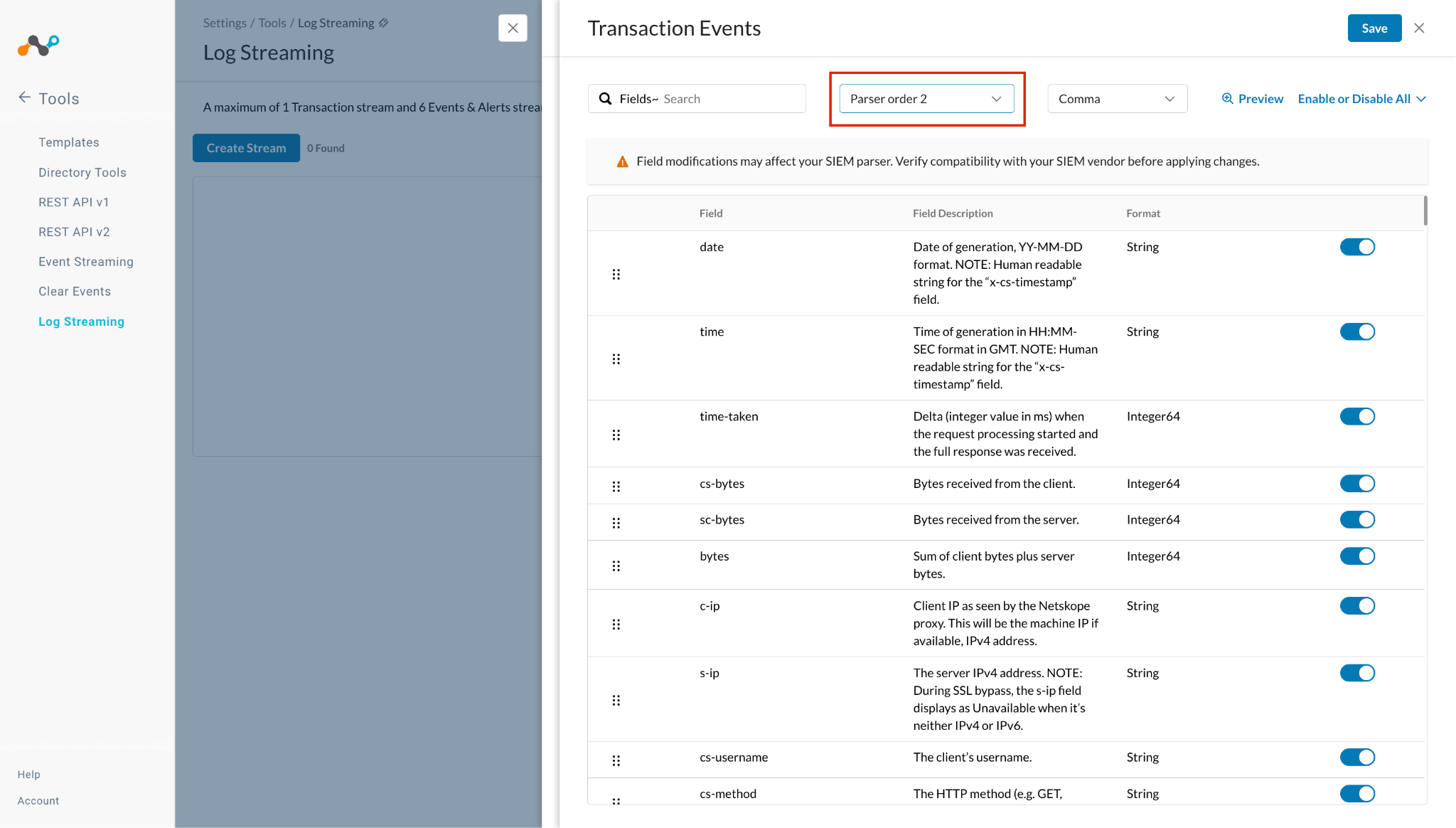The height and width of the screenshot is (828, 1456).
Task: Disable the time-taken field
Action: pyautogui.click(x=1357, y=416)
